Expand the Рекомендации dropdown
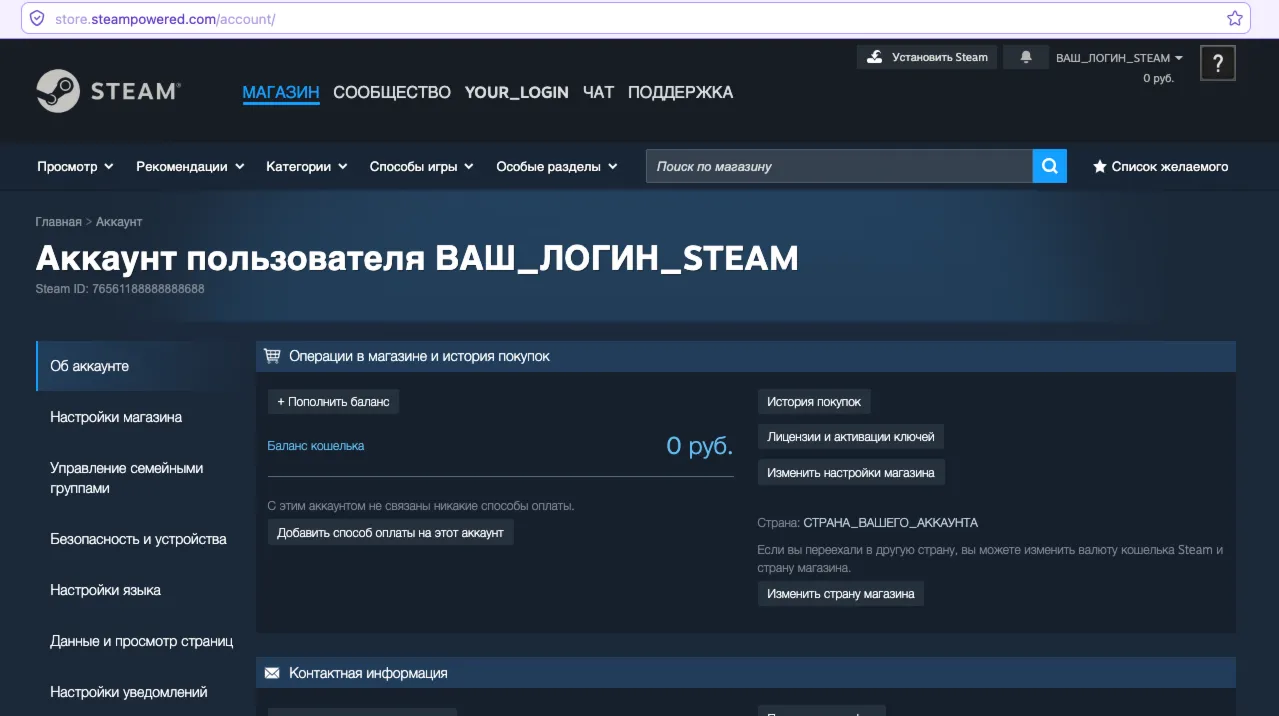This screenshot has height=716, width=1279. click(x=190, y=166)
